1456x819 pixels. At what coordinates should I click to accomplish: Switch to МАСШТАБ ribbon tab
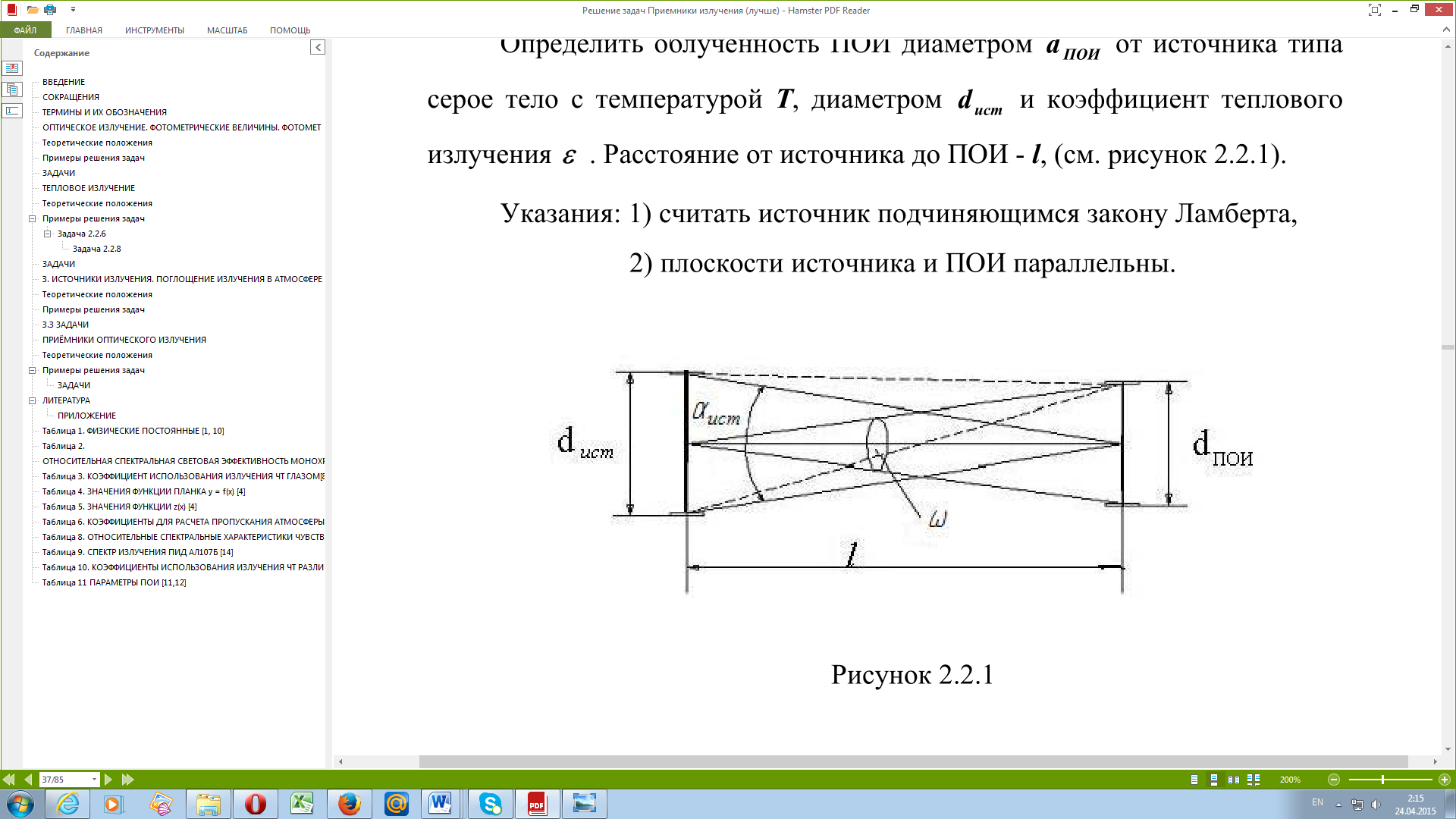coord(227,30)
